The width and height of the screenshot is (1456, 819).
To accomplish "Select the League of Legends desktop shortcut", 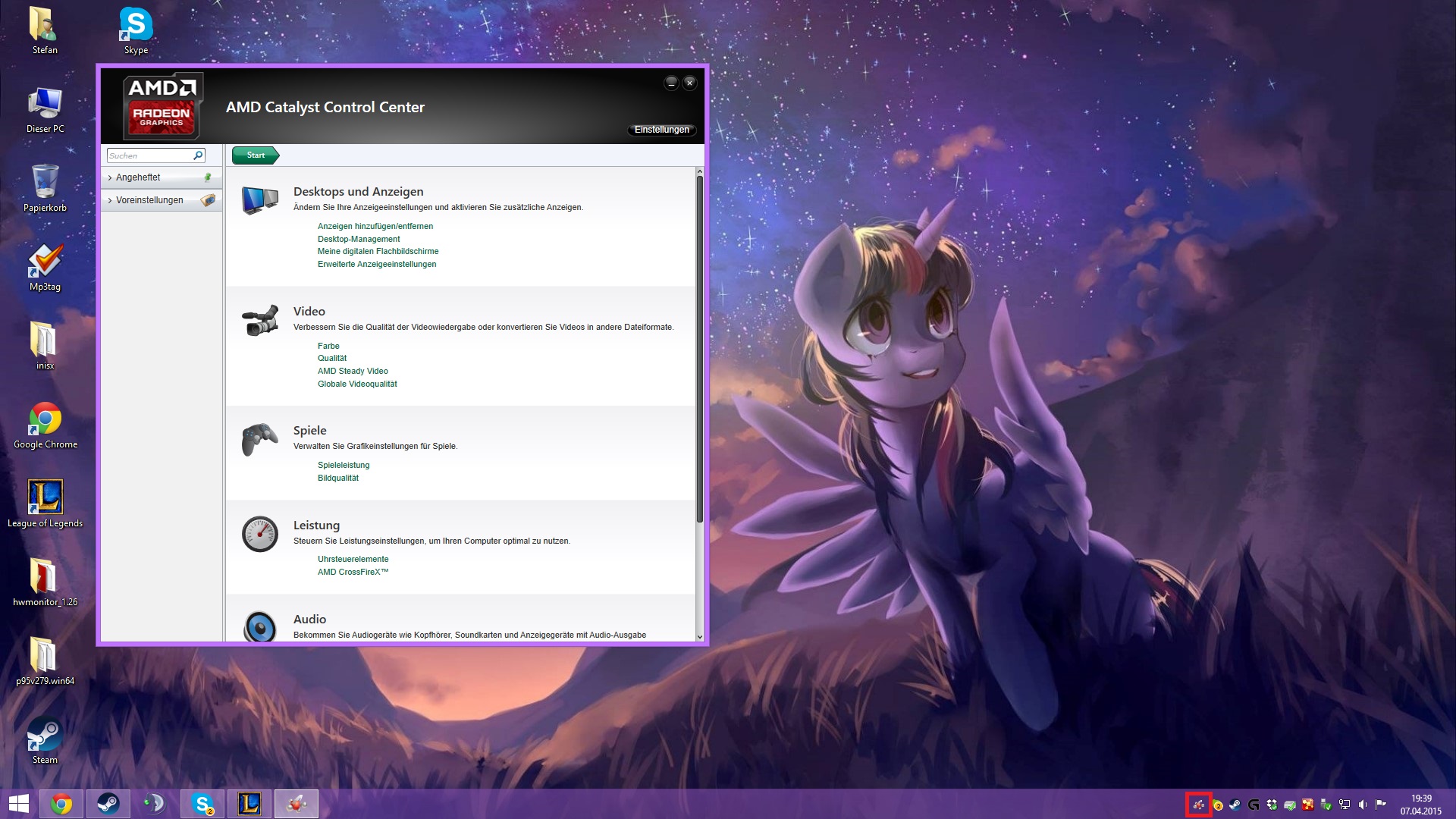I will (x=45, y=505).
